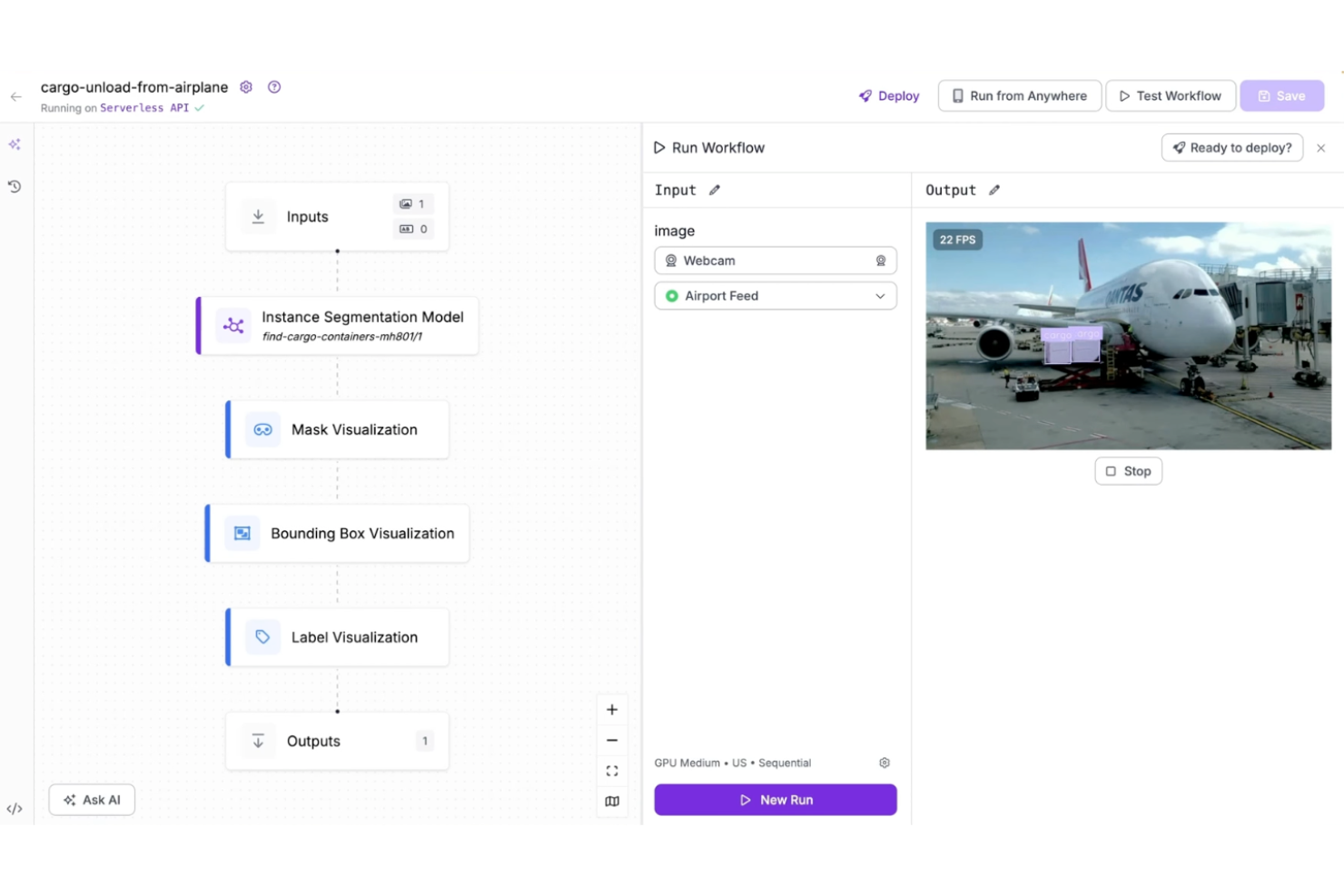Viewport: 1344px width, 896px height.
Task: Navigate back using the arrow at top left
Action: click(x=15, y=96)
